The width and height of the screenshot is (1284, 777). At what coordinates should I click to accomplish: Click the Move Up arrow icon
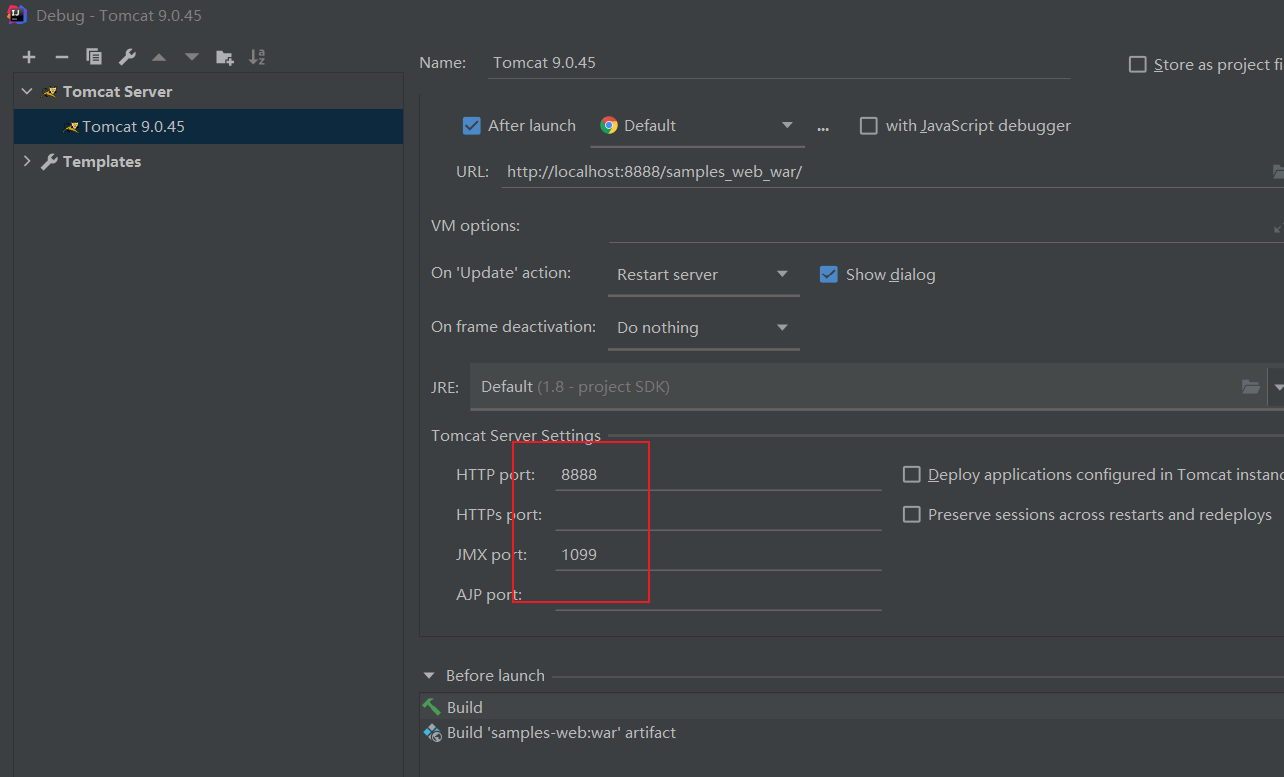[159, 57]
